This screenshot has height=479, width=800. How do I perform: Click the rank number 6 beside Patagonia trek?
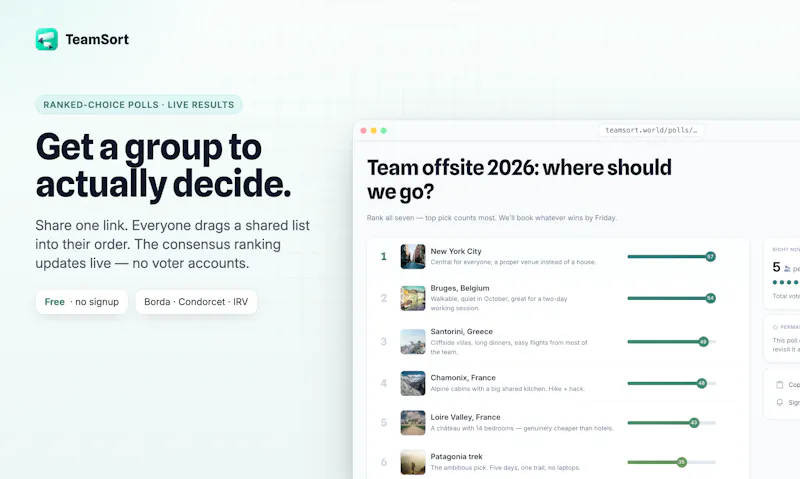click(x=384, y=462)
